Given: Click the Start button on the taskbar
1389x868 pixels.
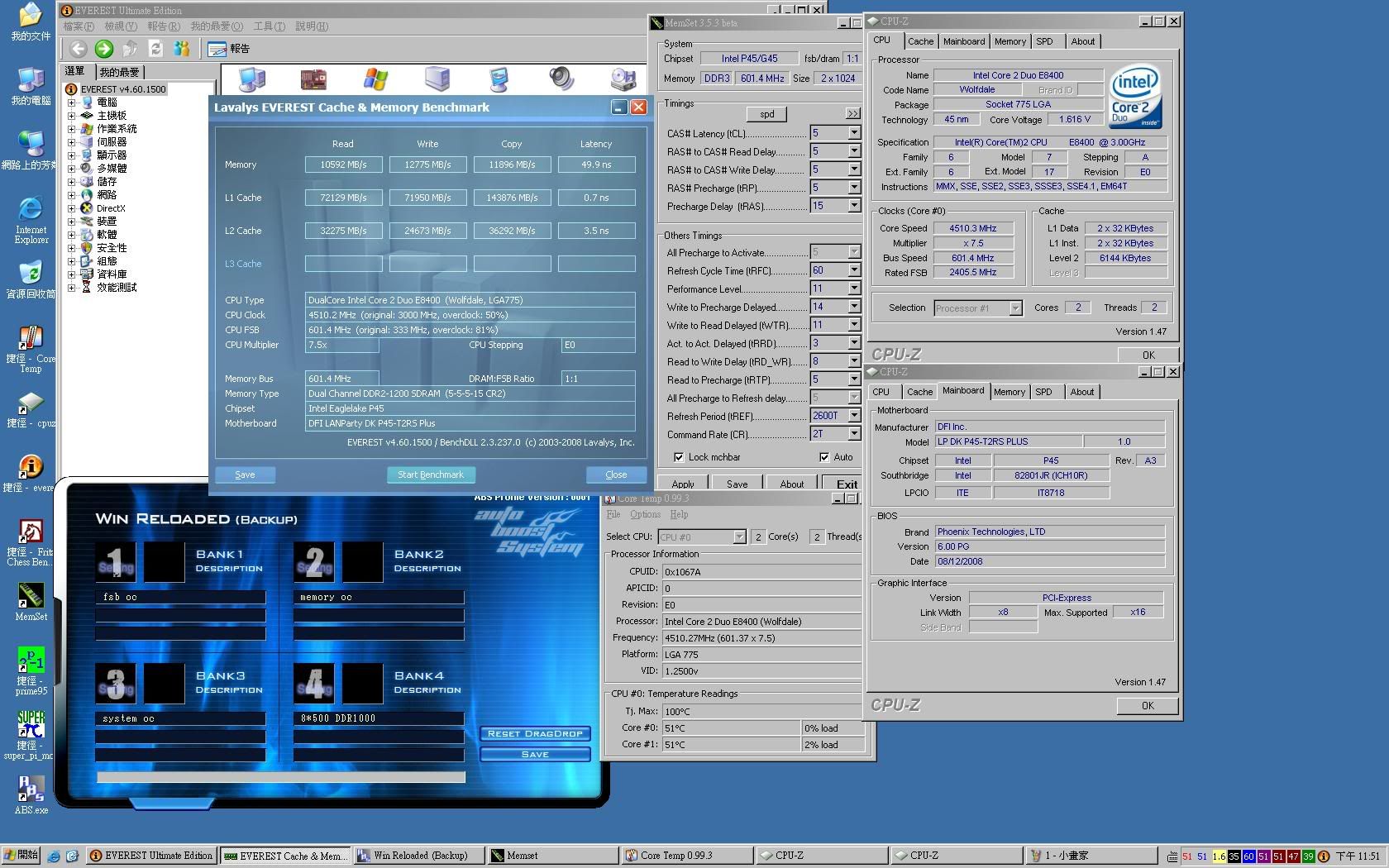Looking at the screenshot, I should (x=21, y=856).
